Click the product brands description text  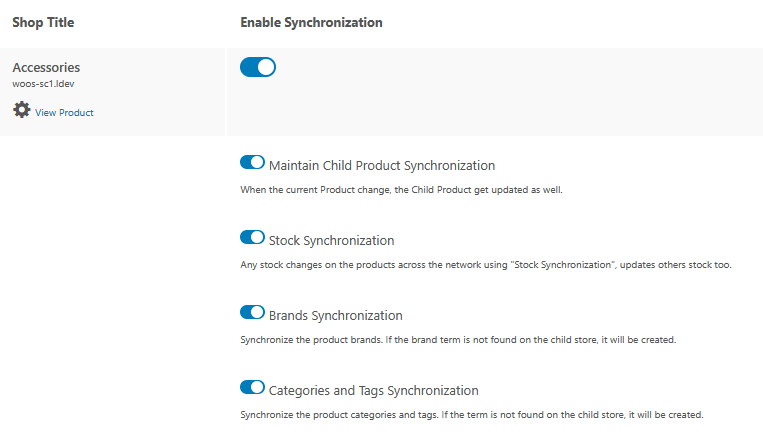458,340
